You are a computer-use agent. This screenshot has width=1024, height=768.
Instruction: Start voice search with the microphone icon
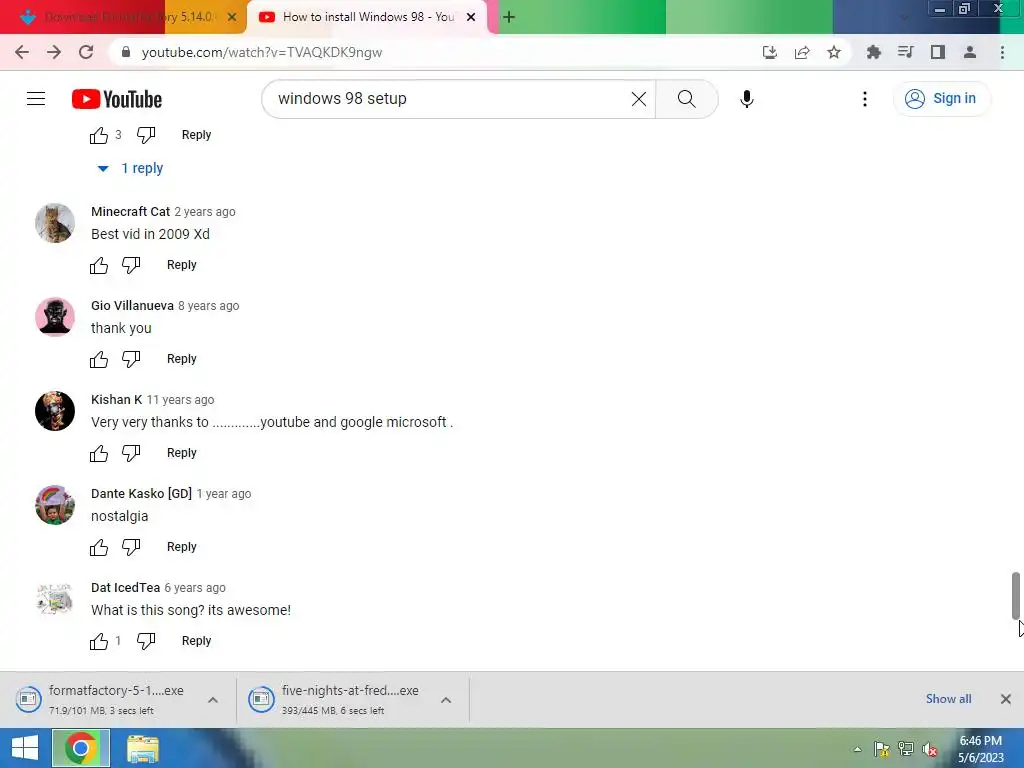746,99
